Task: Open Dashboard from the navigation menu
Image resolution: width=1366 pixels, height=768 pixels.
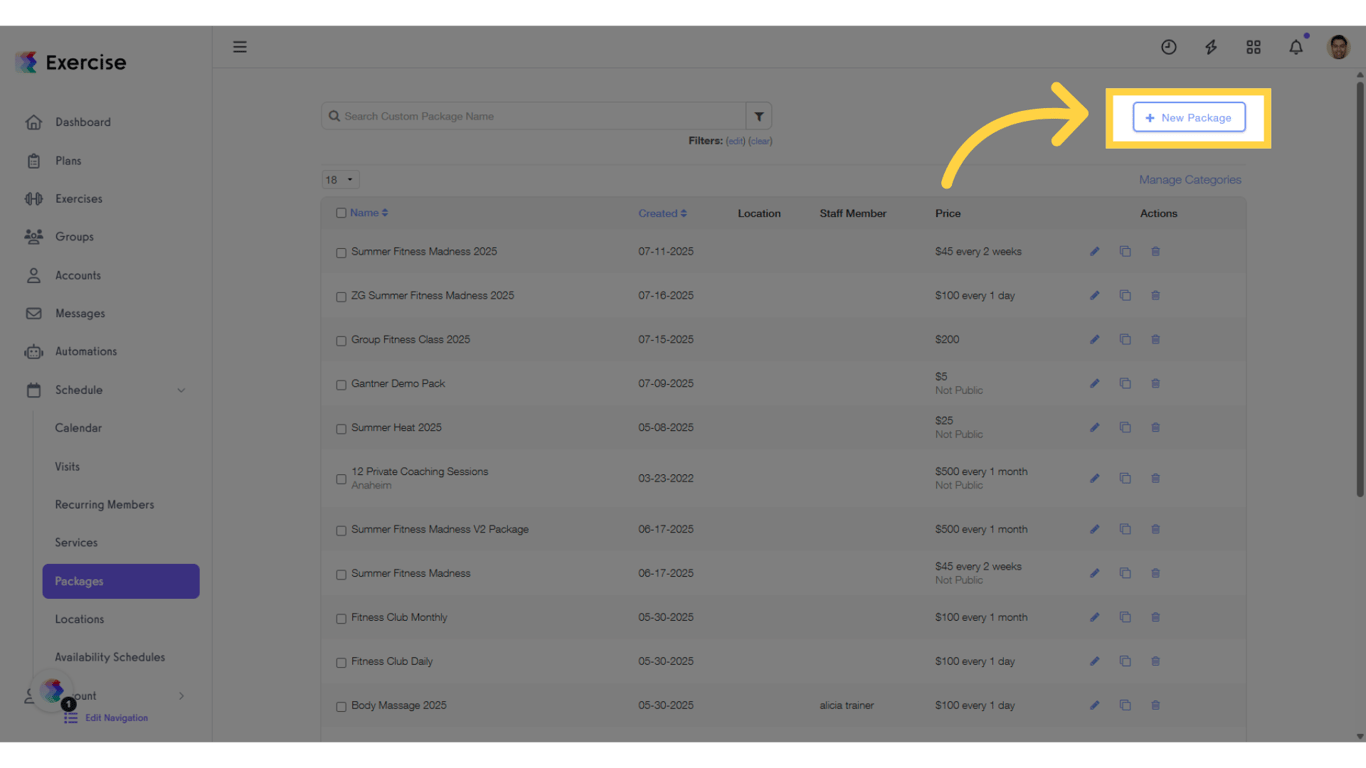Action: [83, 122]
